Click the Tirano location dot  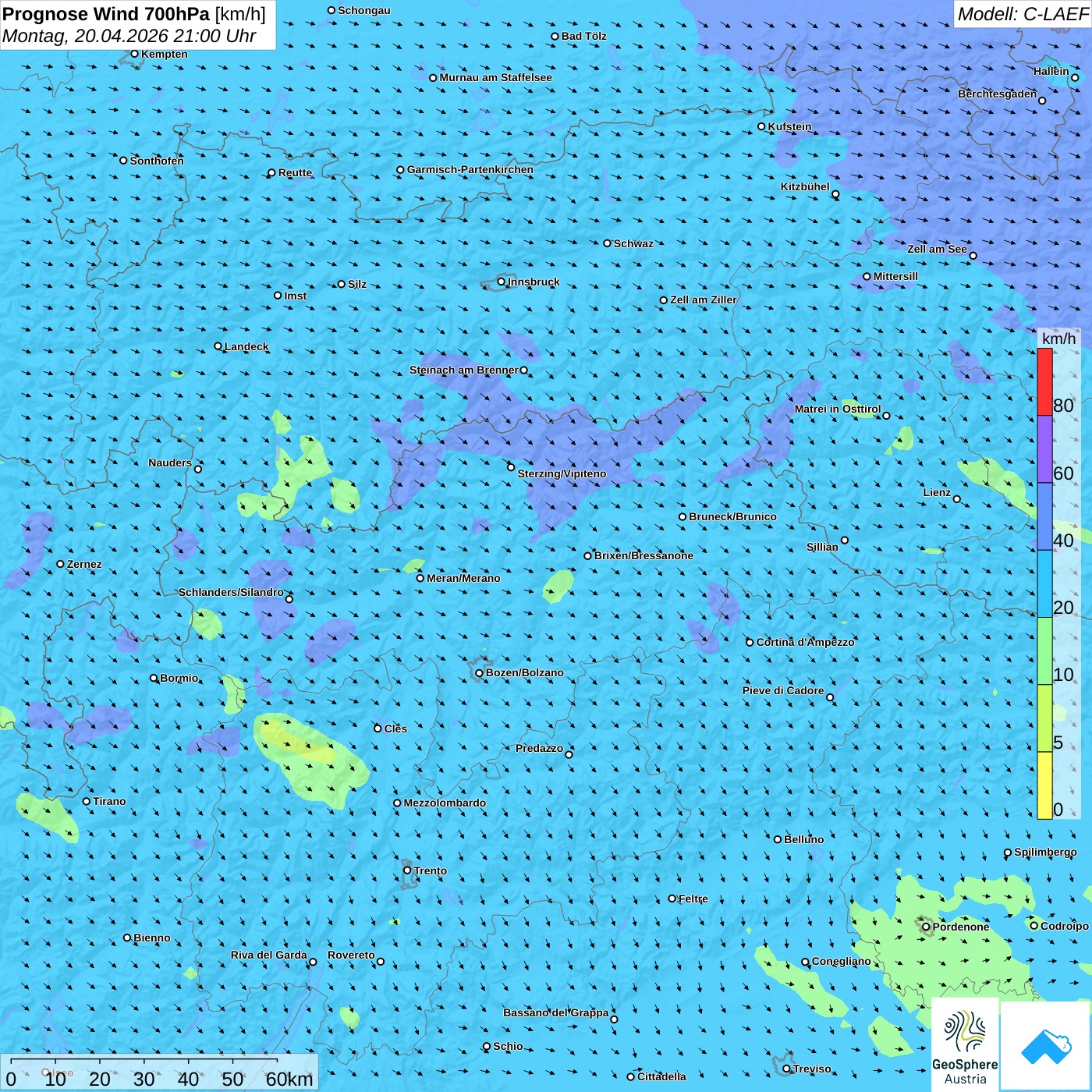87,801
